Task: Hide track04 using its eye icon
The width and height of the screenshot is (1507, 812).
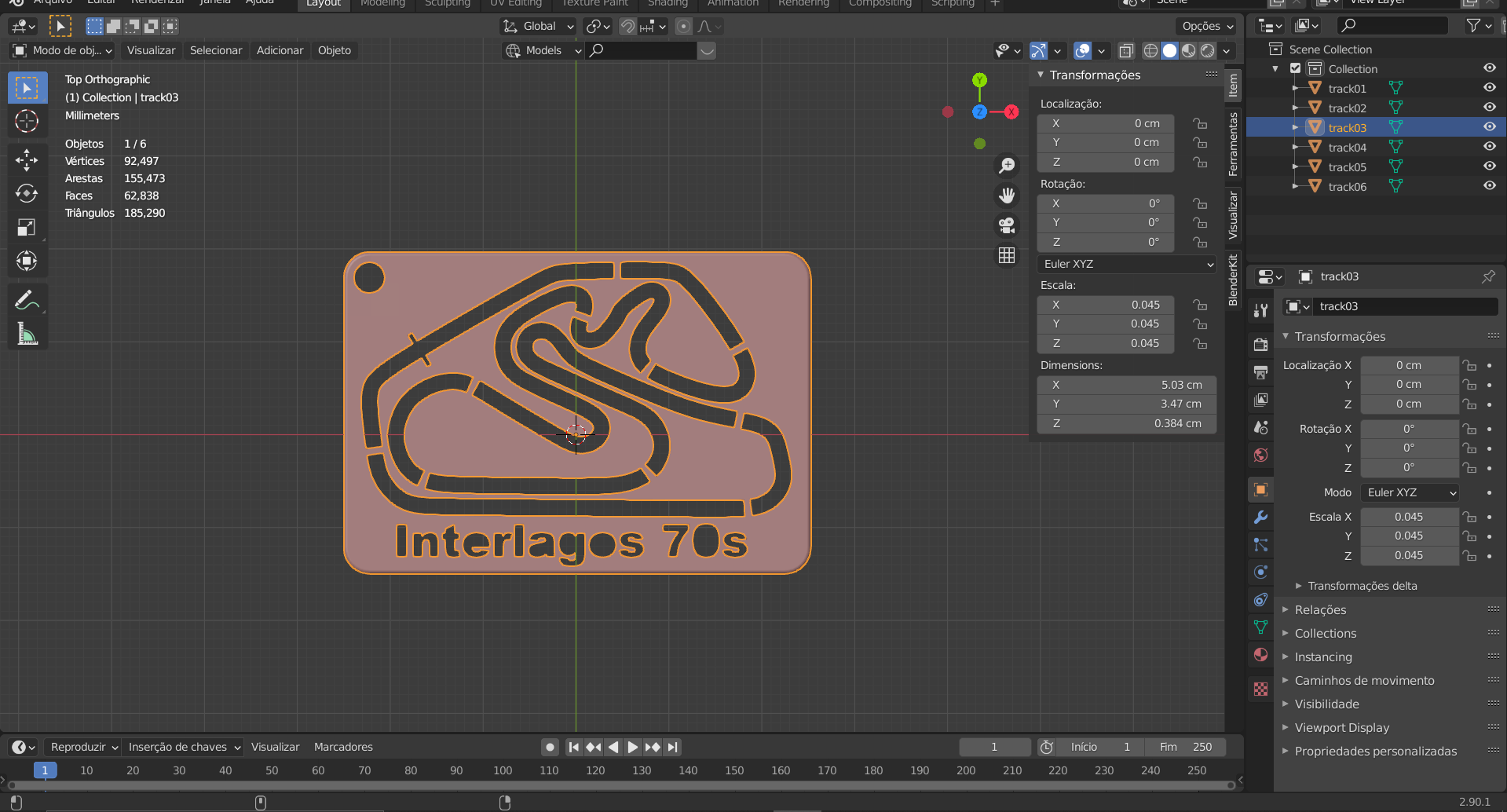Action: 1489,147
